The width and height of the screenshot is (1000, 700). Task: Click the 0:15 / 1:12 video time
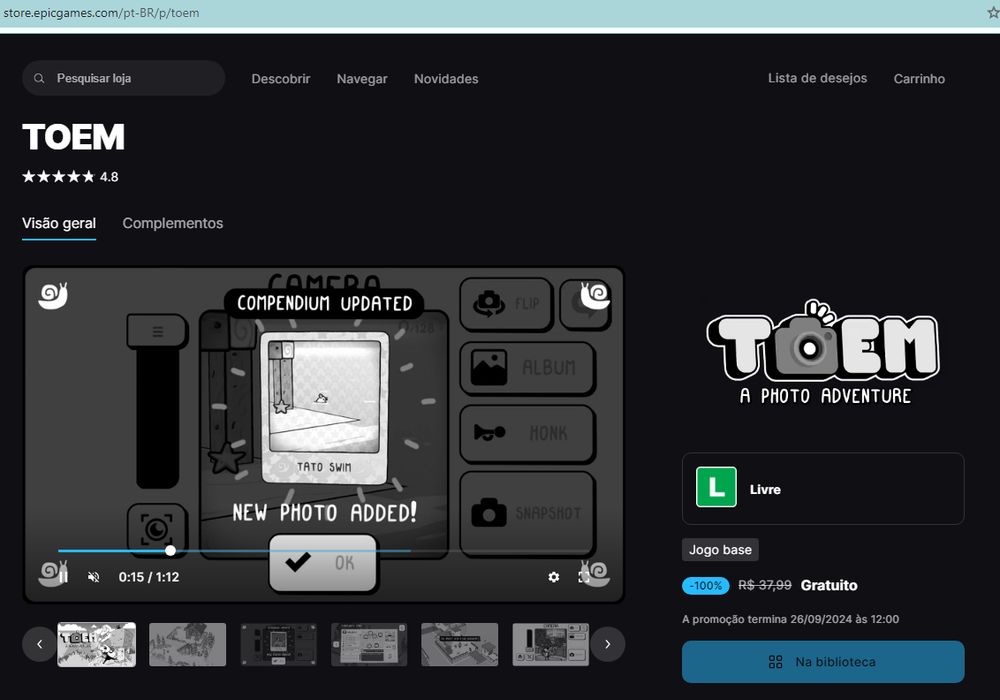coord(149,577)
